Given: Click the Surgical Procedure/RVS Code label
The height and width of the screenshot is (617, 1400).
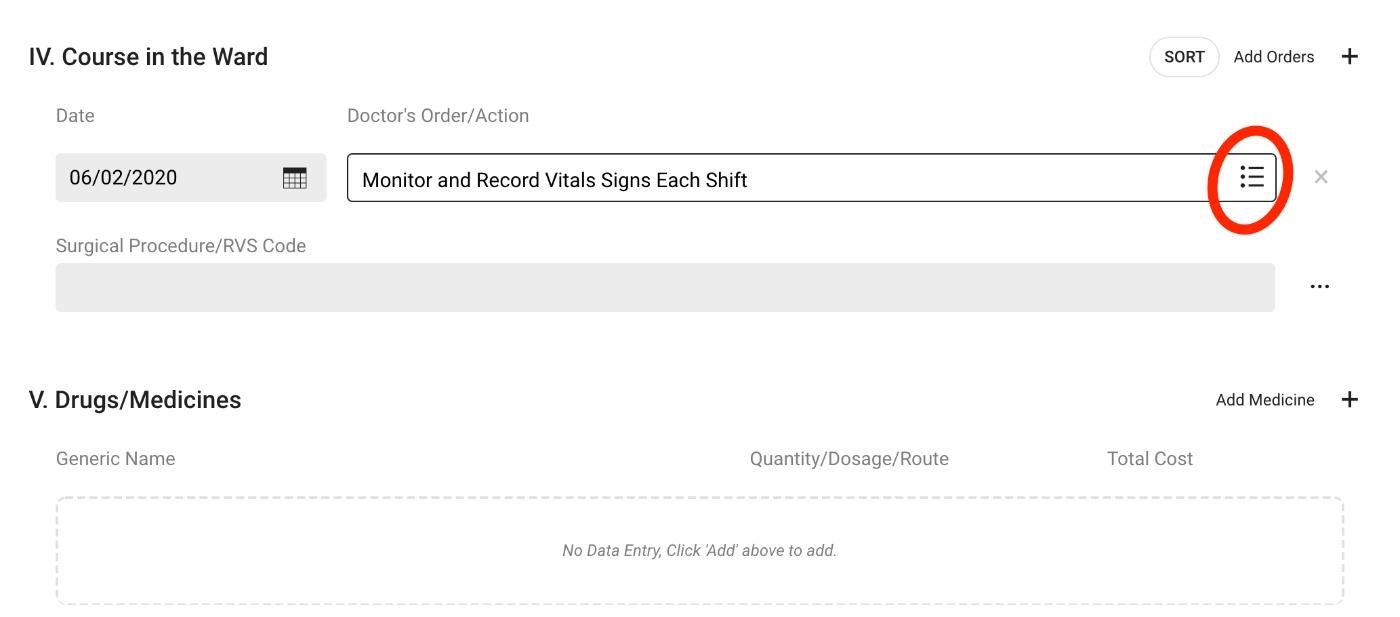Looking at the screenshot, I should coord(181,245).
